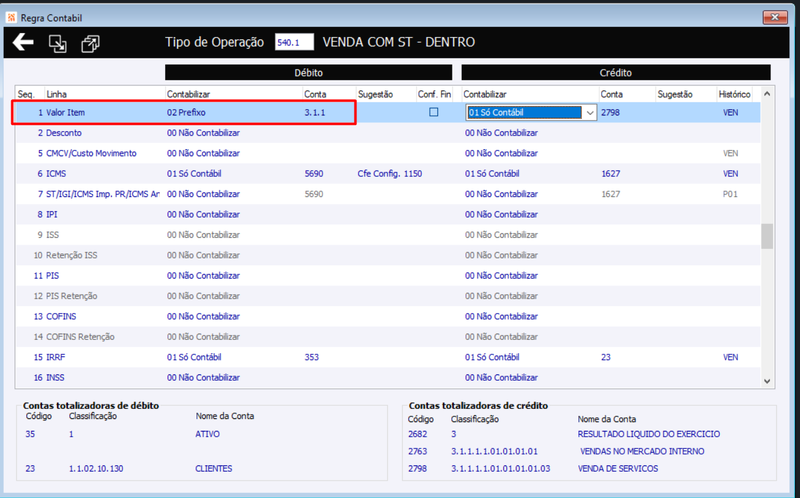Image resolution: width=800 pixels, height=498 pixels.
Task: Click the Linha column header
Action: point(57,94)
